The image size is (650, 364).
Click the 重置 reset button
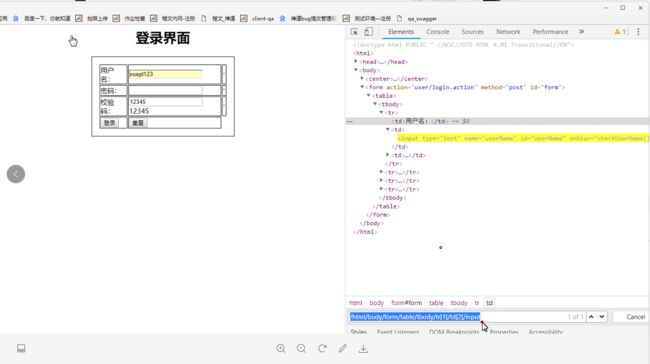click(138, 123)
